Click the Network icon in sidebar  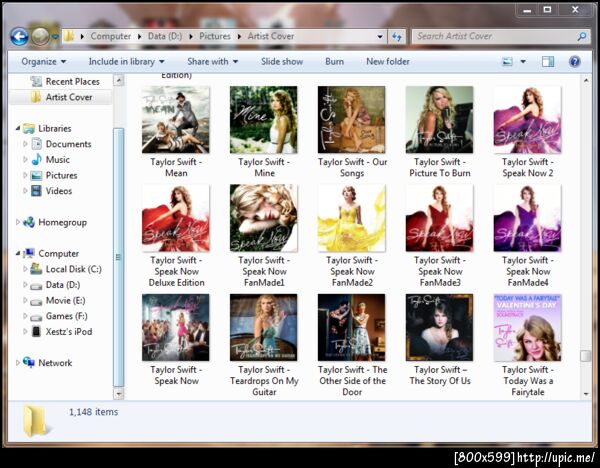click(29, 362)
